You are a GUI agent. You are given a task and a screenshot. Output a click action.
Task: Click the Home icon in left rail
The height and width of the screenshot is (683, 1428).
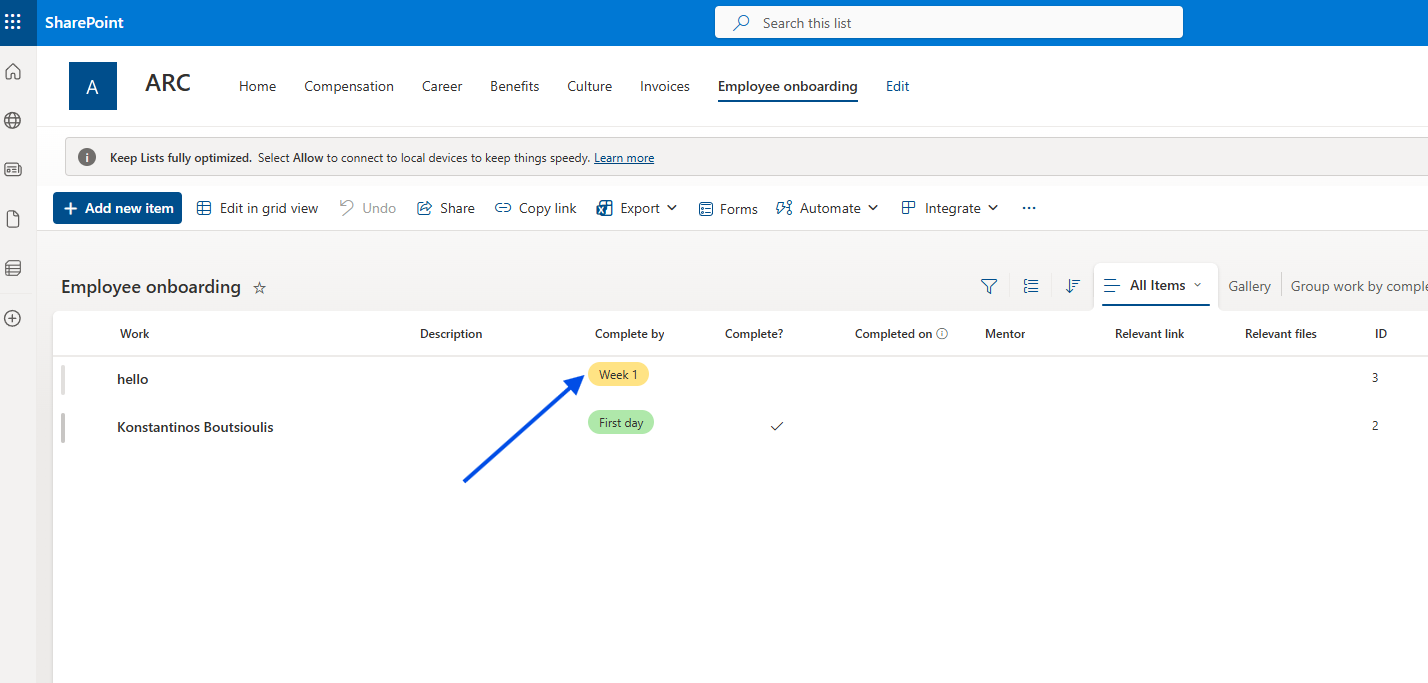(13, 72)
